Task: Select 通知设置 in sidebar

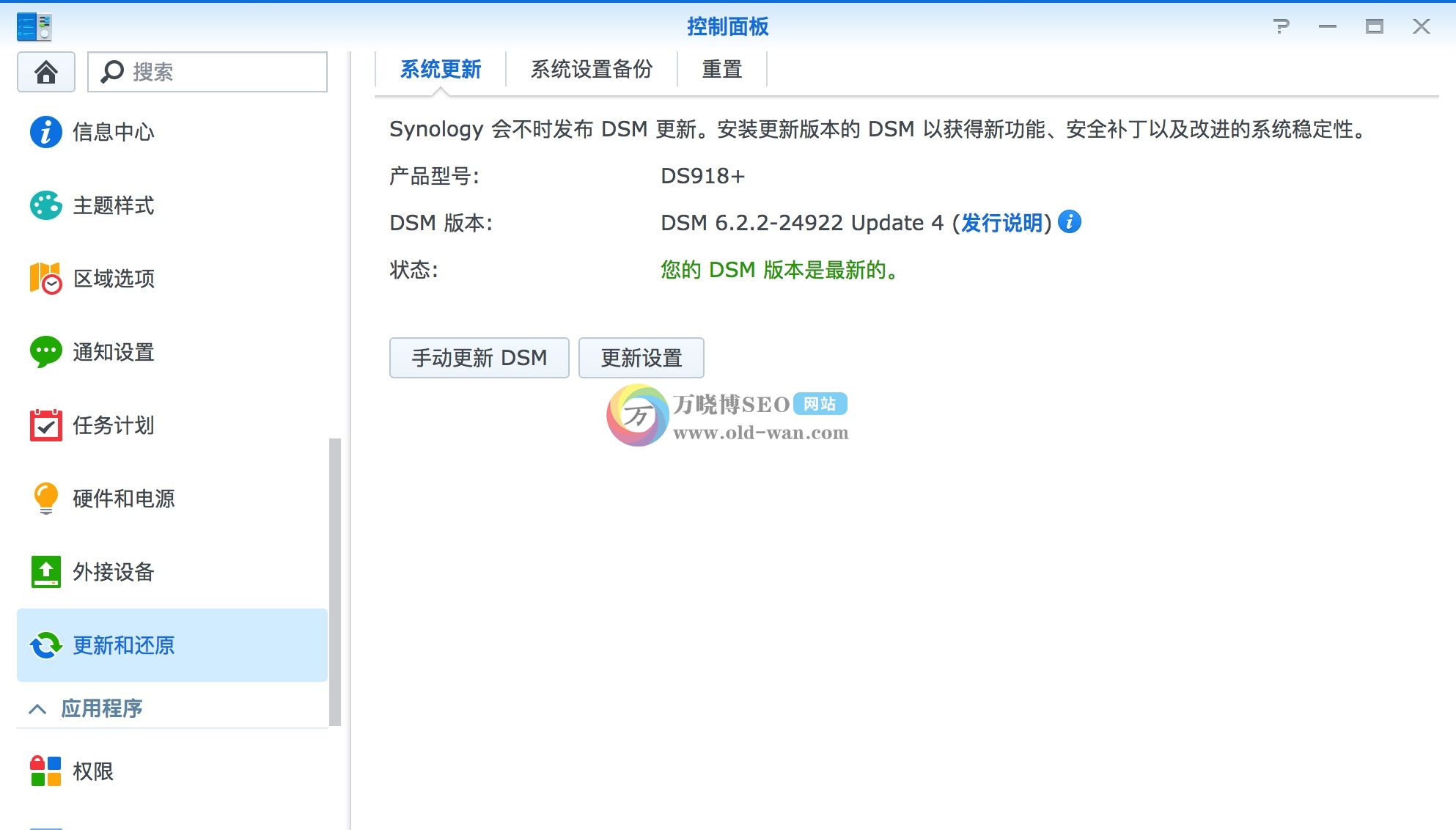Action: (172, 352)
